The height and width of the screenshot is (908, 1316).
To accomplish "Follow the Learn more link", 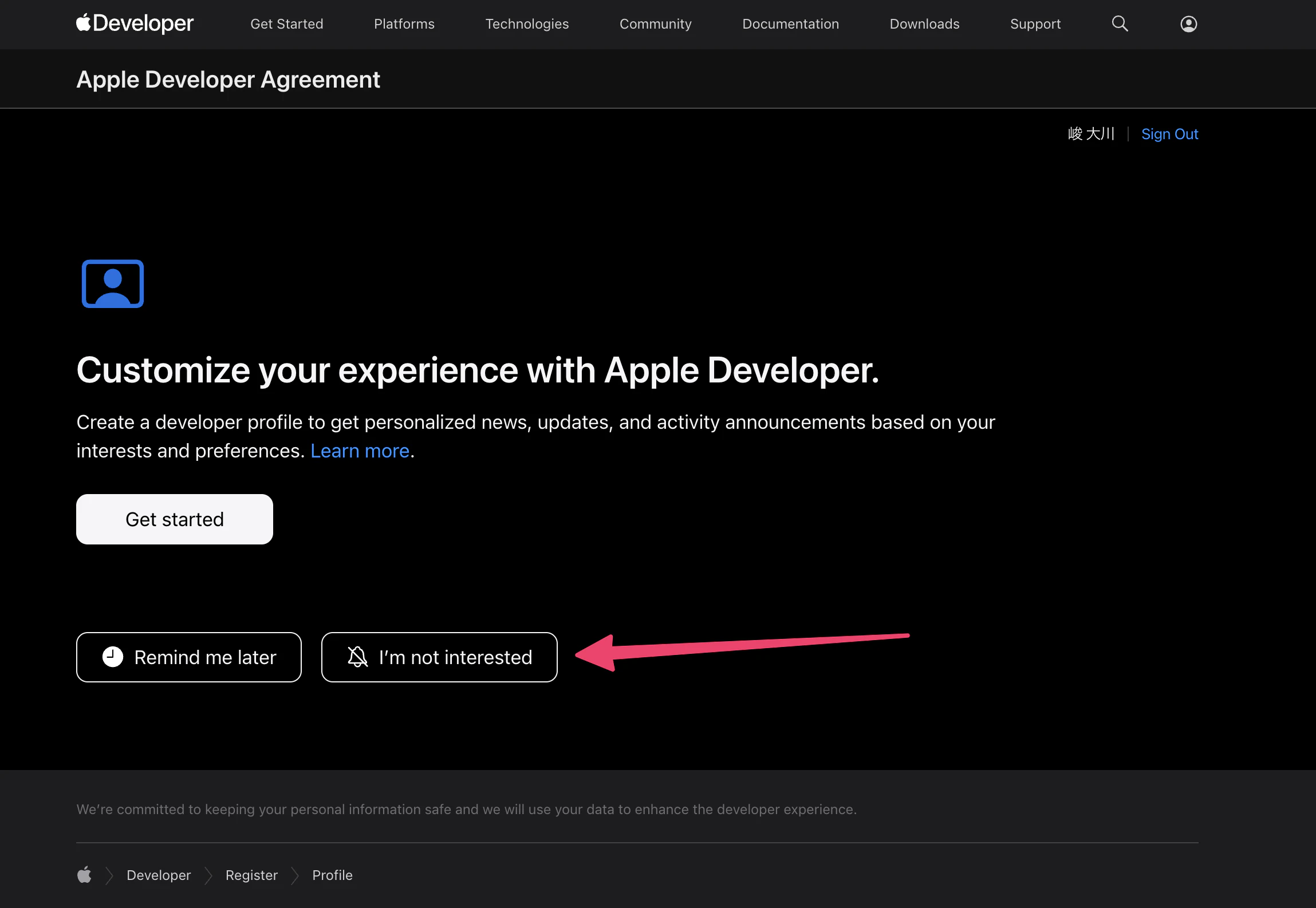I will pos(360,451).
